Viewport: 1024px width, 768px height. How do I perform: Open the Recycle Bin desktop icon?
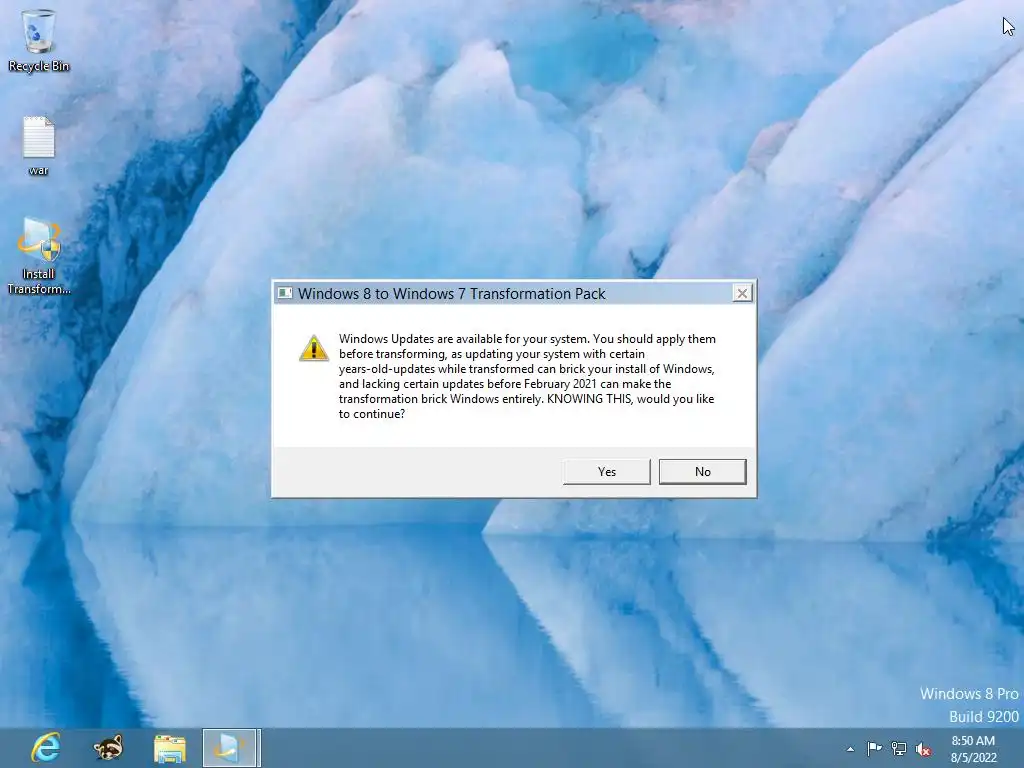point(39,40)
